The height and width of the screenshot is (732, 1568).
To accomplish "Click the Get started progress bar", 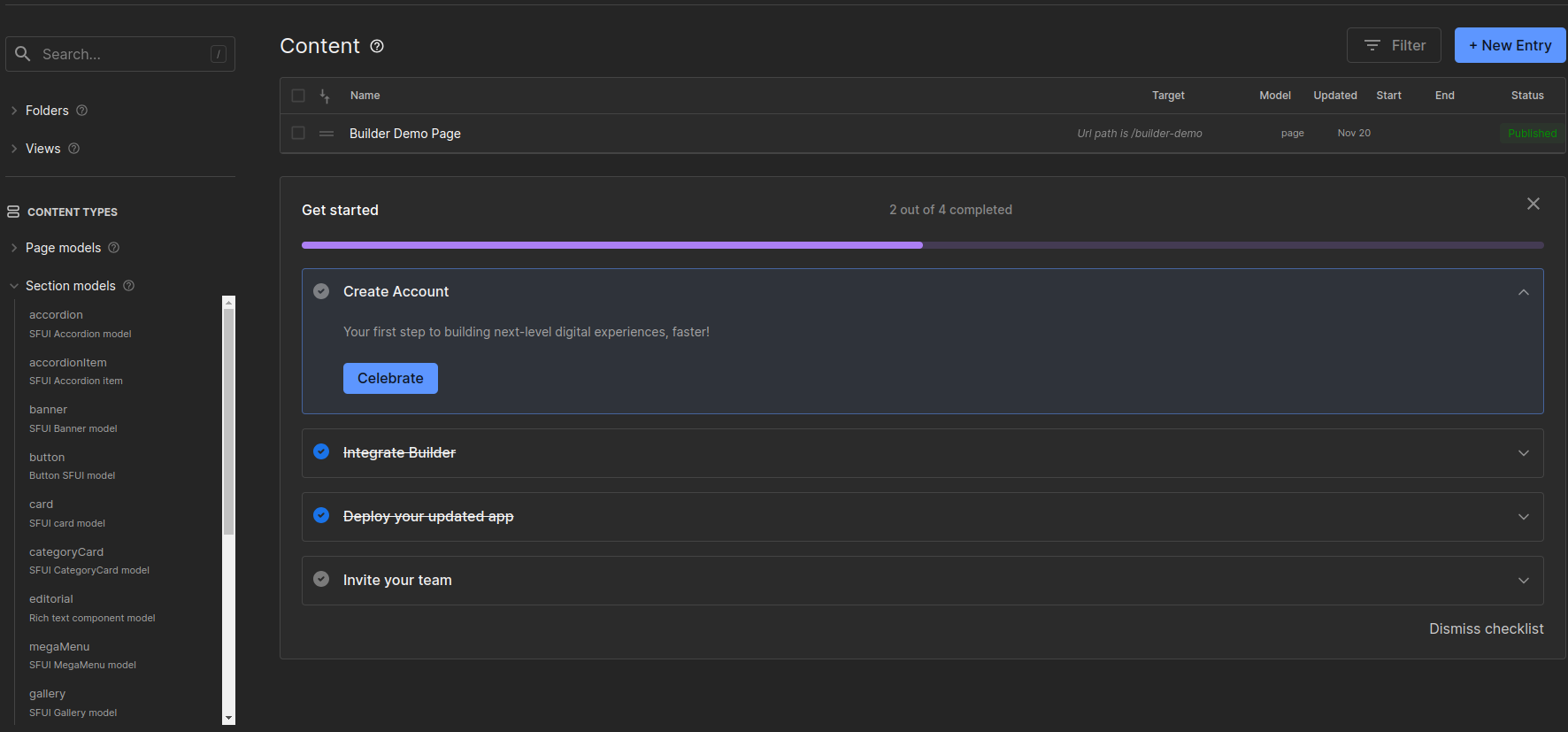I will coord(922,245).
